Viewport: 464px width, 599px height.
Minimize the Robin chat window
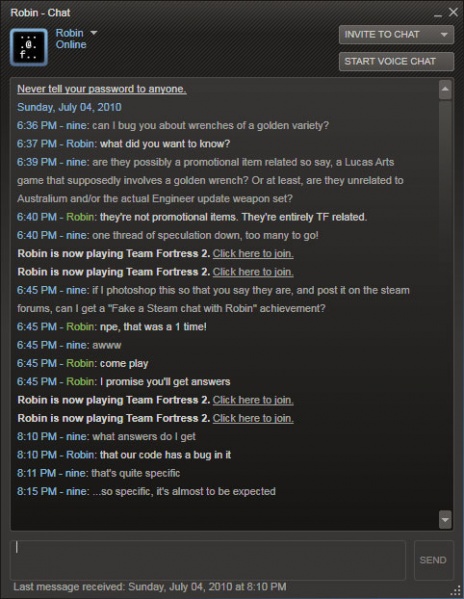click(438, 15)
